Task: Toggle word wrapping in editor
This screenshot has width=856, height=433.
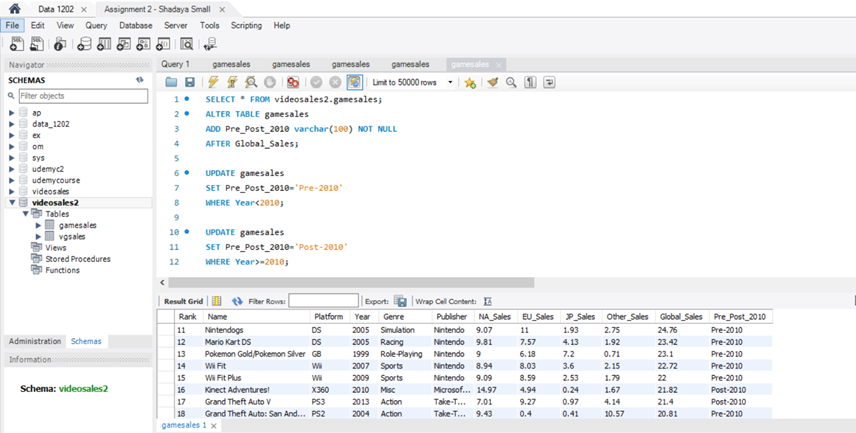Action: (549, 82)
